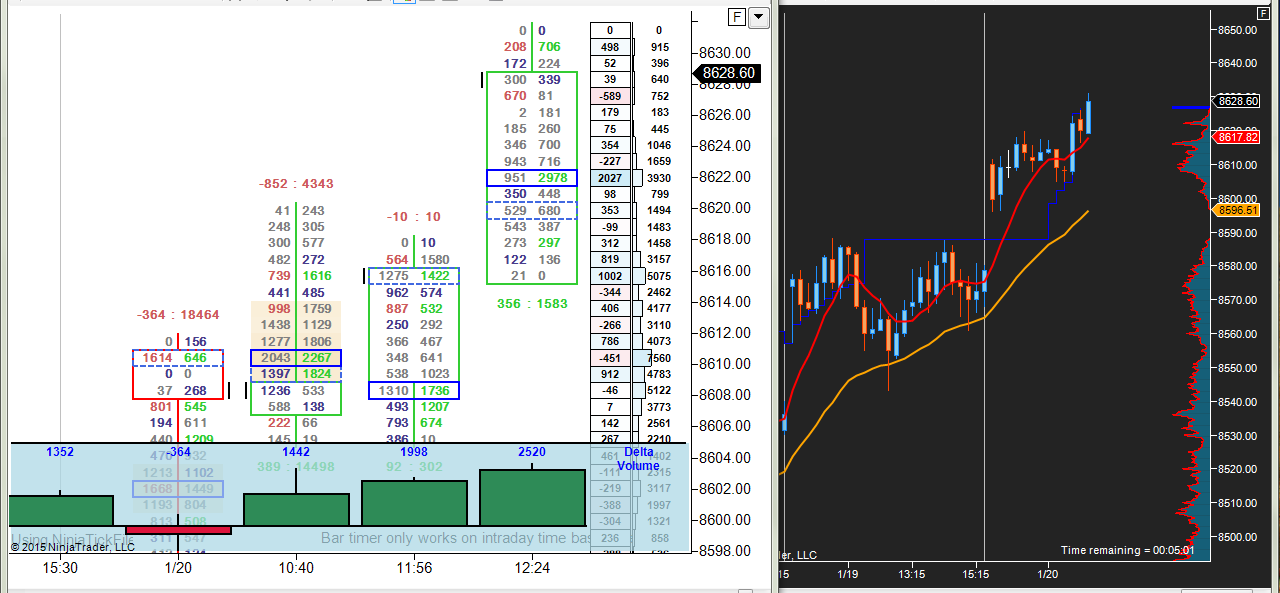Click the 10:40 time axis label
This screenshot has width=1280, height=593.
(296, 568)
